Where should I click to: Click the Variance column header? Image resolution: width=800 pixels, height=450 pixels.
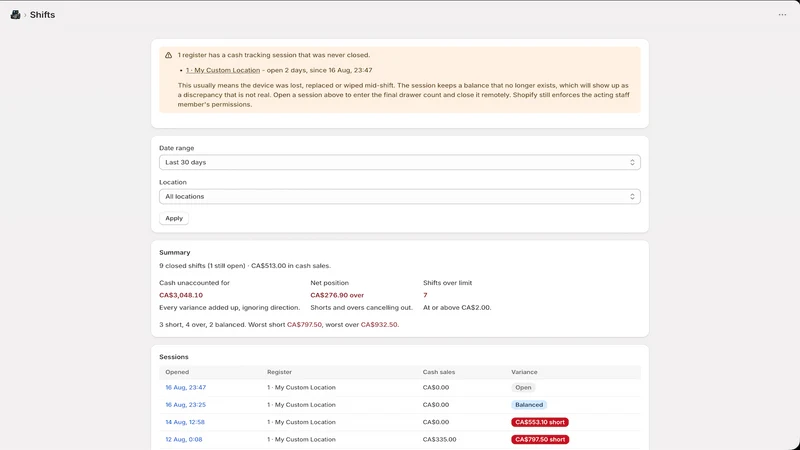pyautogui.click(x=524, y=372)
